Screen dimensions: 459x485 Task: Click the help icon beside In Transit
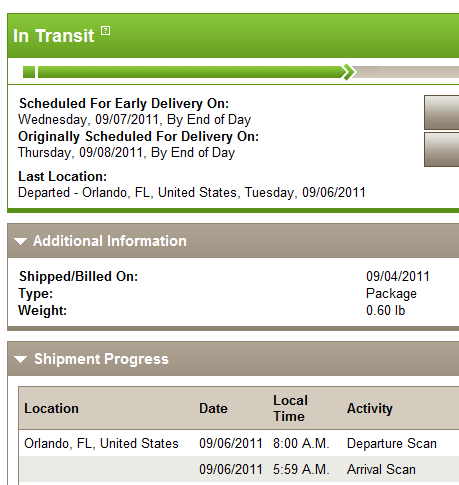105,31
